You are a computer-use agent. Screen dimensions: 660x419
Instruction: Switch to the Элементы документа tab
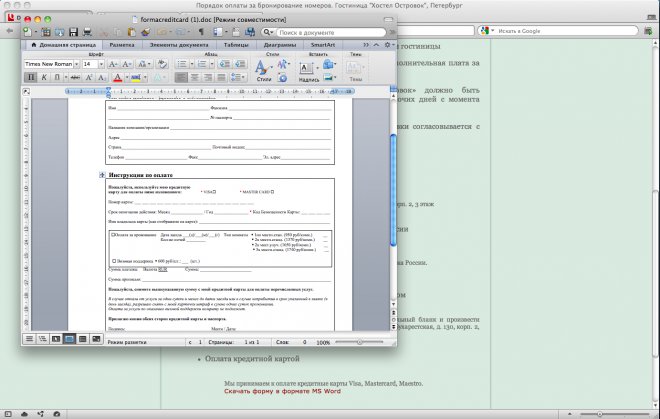(179, 45)
